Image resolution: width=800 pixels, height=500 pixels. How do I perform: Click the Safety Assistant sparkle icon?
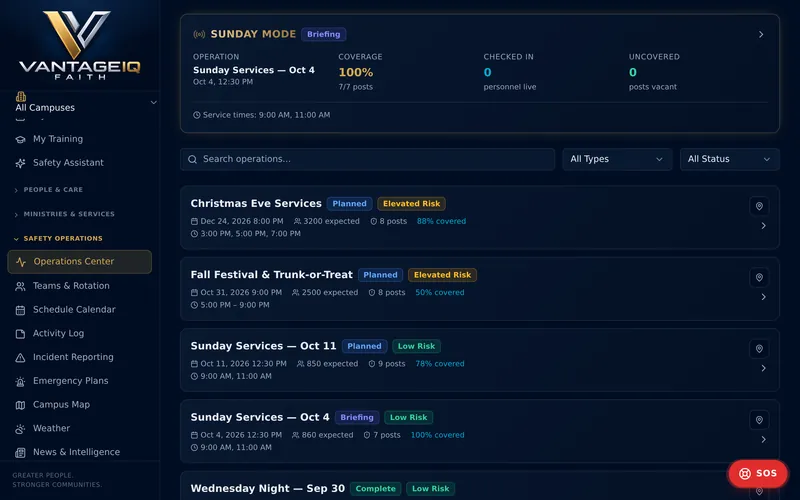[20, 163]
